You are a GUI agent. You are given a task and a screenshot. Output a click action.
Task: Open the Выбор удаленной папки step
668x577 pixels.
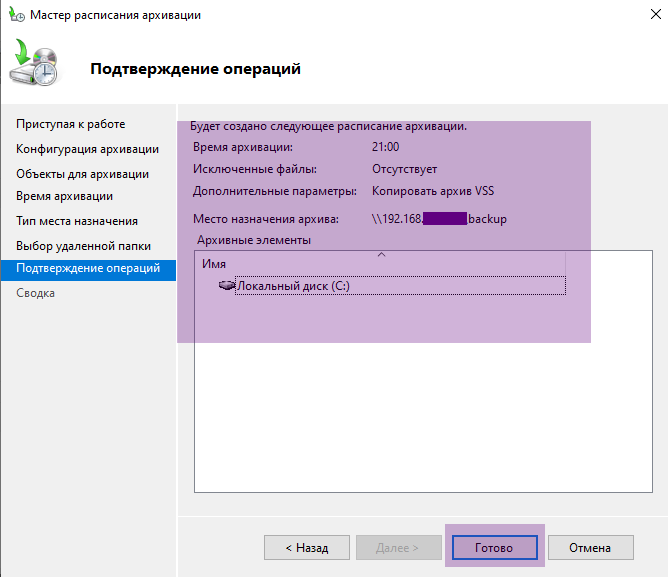84,246
